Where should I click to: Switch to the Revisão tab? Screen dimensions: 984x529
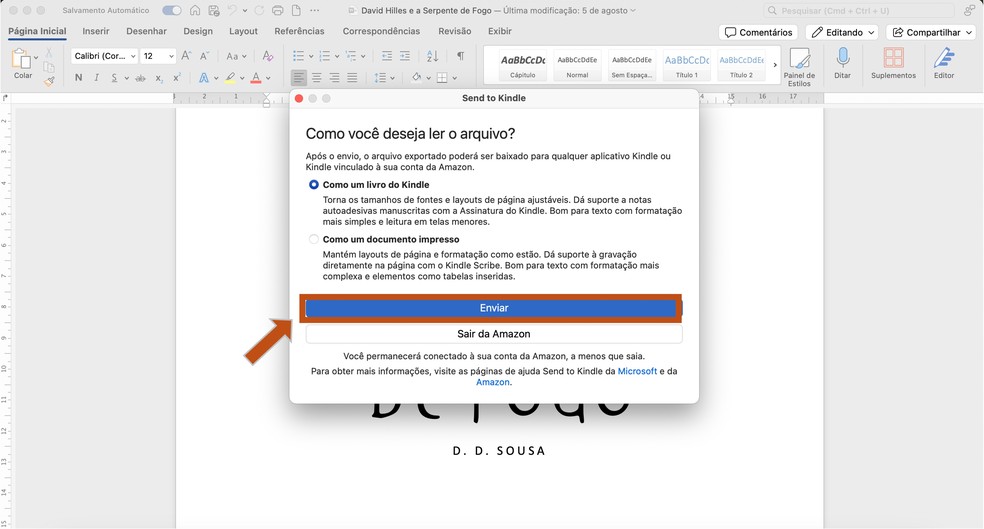(454, 31)
